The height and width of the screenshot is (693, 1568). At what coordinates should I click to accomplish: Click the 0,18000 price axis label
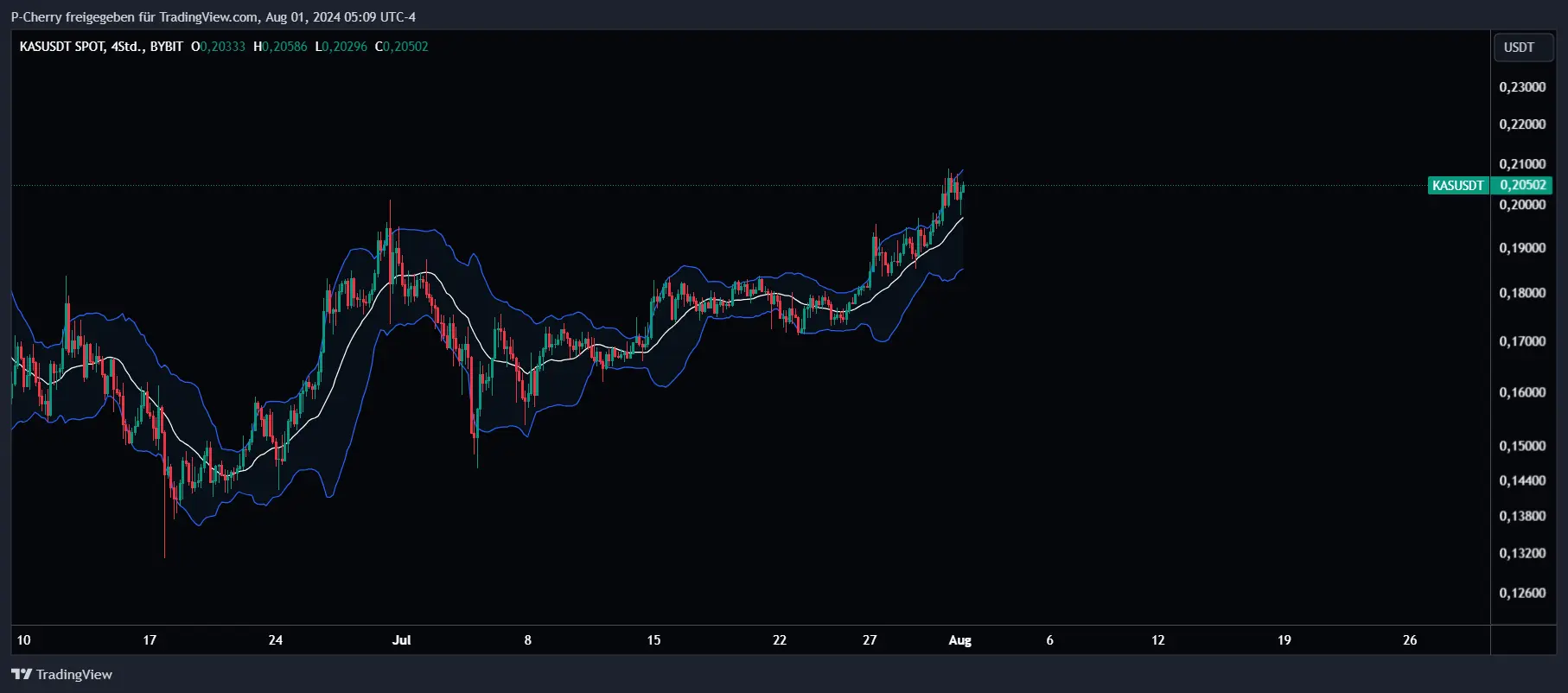click(1522, 293)
